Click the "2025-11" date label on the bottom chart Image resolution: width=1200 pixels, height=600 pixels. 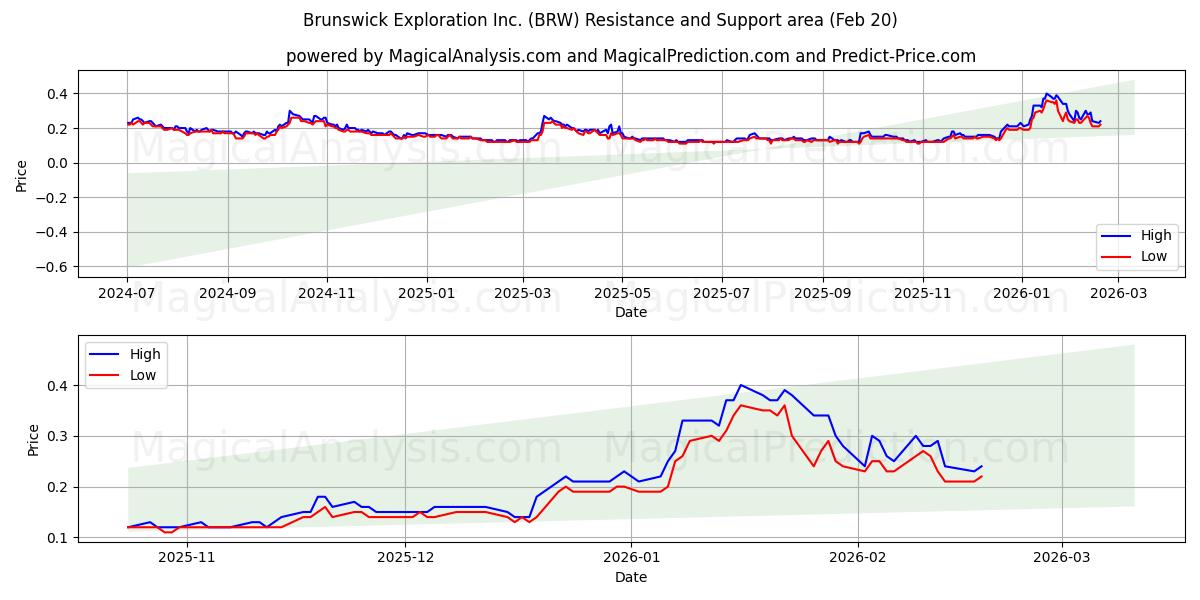pyautogui.click(x=187, y=558)
